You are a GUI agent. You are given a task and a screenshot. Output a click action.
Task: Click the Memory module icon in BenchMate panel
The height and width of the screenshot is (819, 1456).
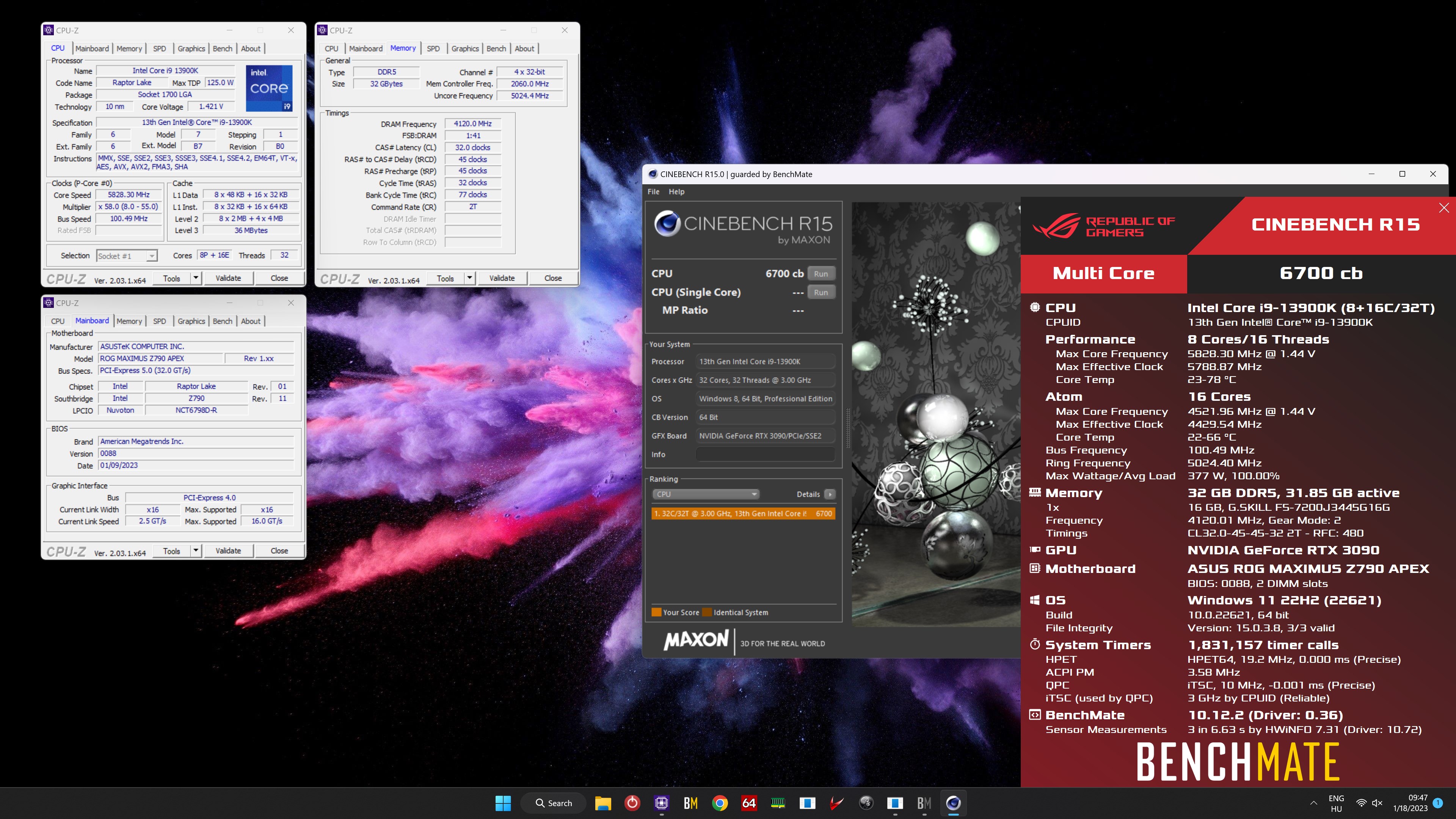tap(1035, 492)
